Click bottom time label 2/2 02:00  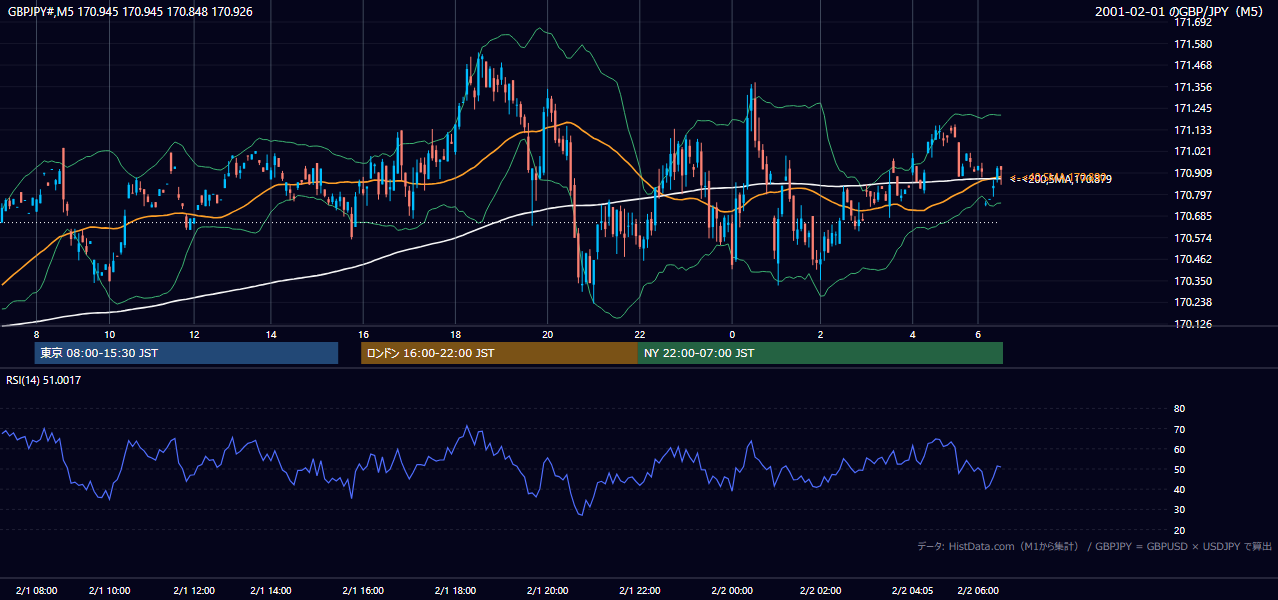pos(820,590)
